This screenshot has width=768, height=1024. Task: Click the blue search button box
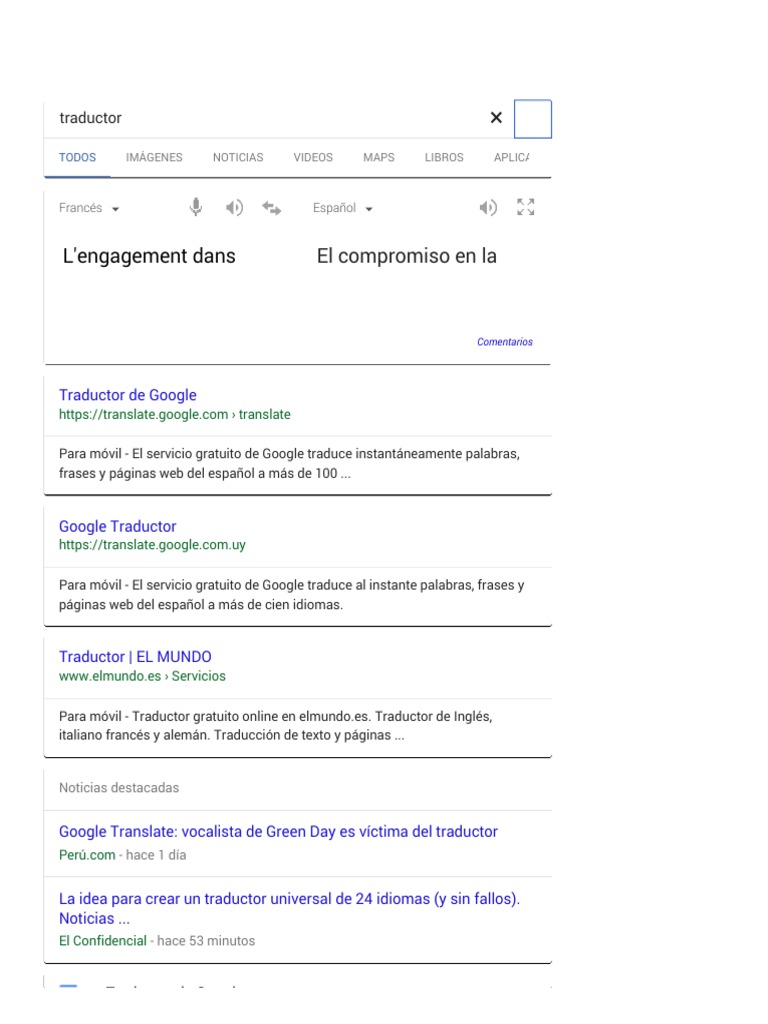tap(533, 119)
